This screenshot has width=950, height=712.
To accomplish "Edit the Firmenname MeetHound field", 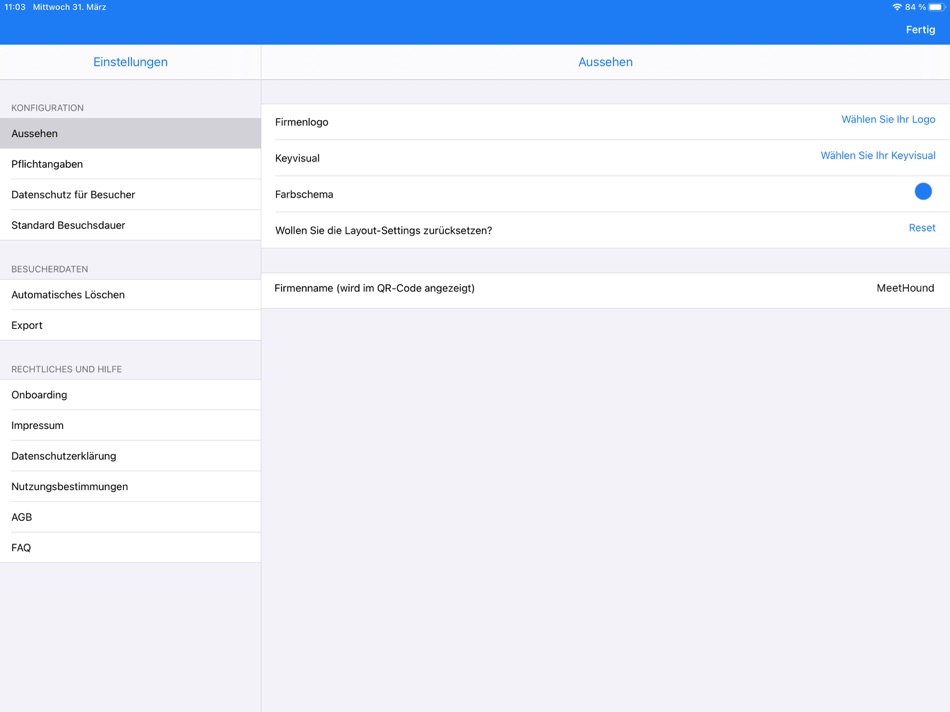I will click(x=905, y=287).
